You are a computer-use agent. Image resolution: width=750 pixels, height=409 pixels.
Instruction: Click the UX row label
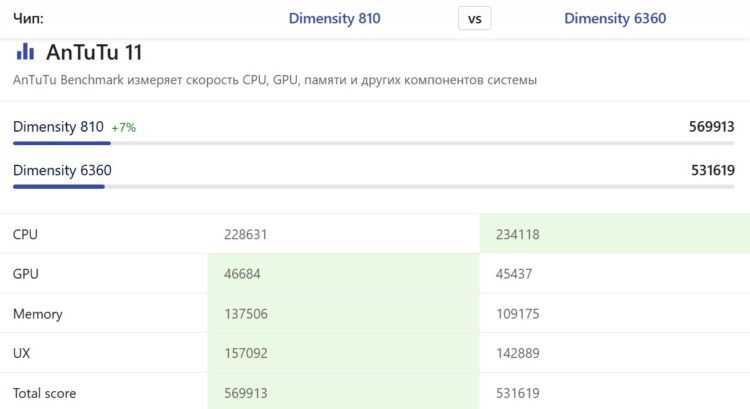pos(22,353)
